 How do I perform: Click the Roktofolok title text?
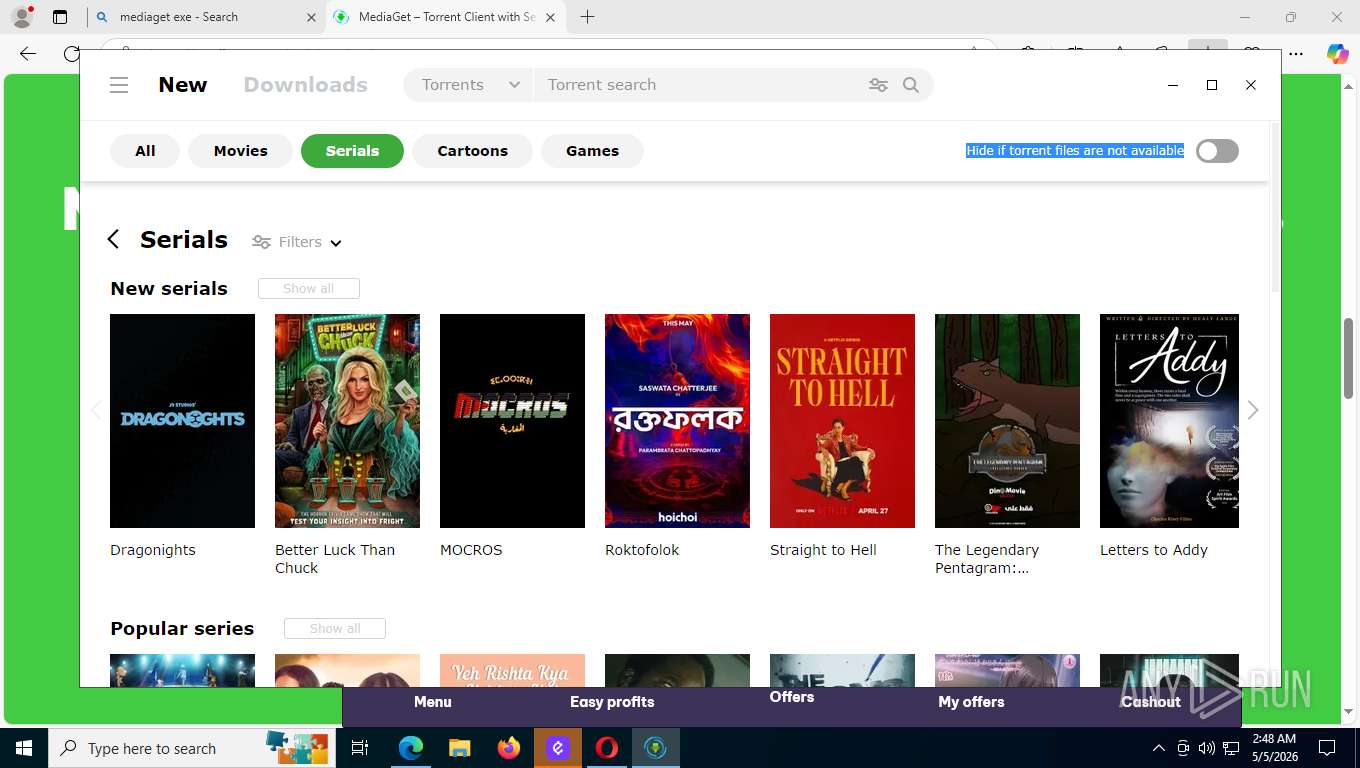click(x=642, y=550)
